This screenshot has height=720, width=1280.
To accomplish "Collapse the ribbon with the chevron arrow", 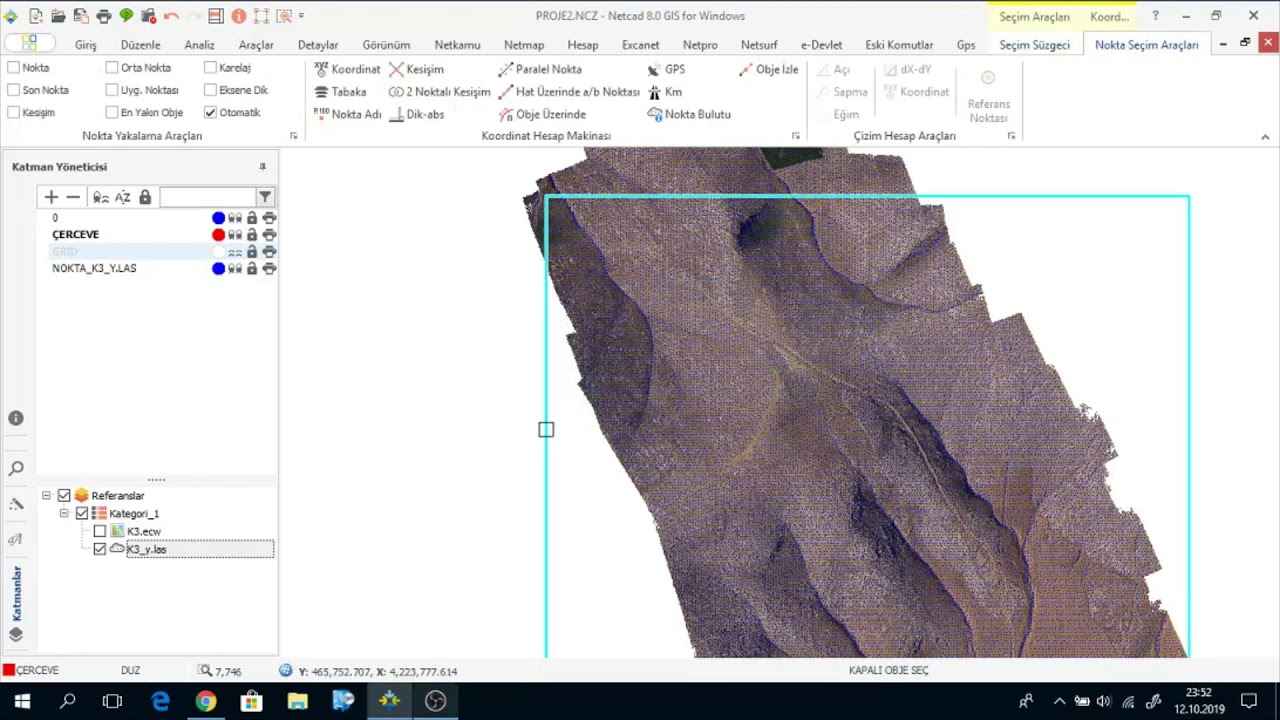I will click(x=1266, y=137).
